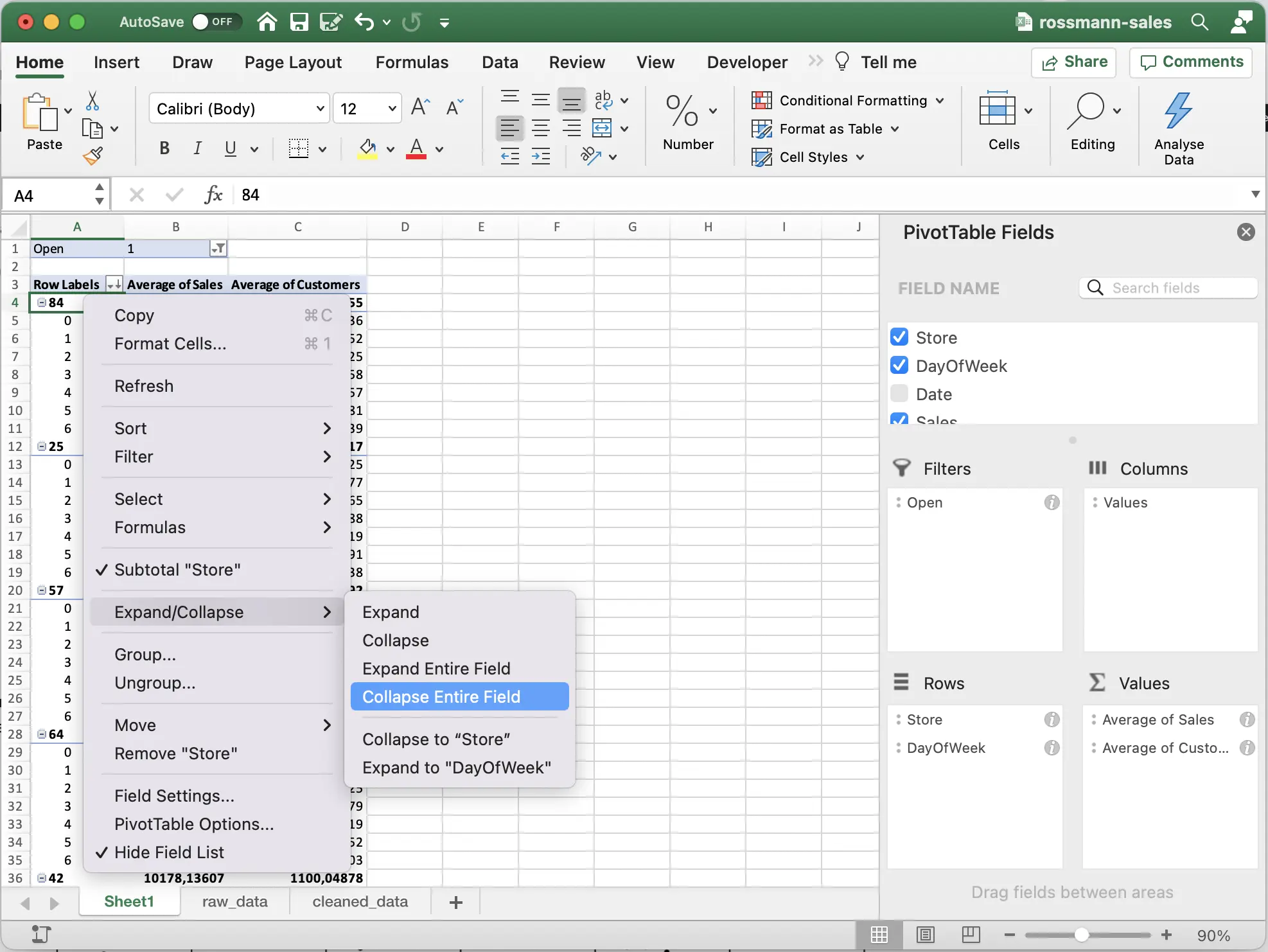Click the zoom slider handle

(x=1081, y=935)
